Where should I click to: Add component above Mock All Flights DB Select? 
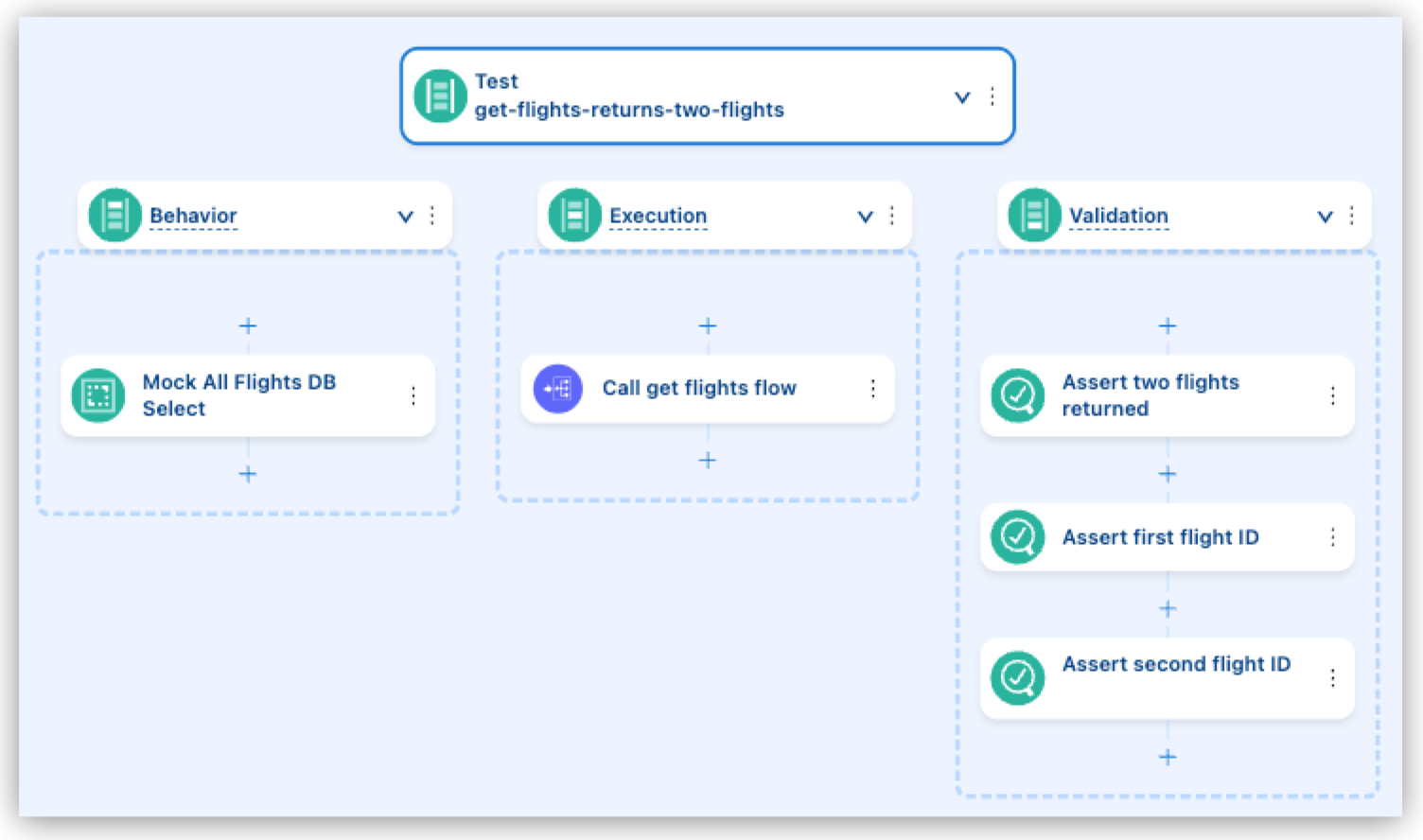(x=248, y=325)
